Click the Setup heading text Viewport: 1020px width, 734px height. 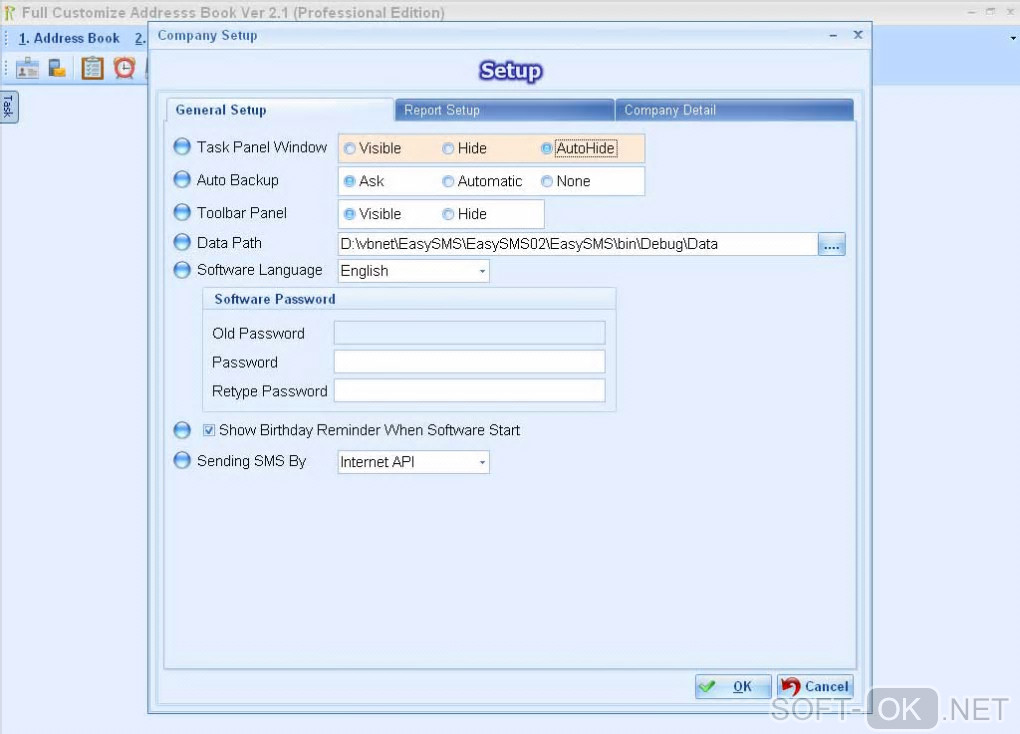[511, 70]
